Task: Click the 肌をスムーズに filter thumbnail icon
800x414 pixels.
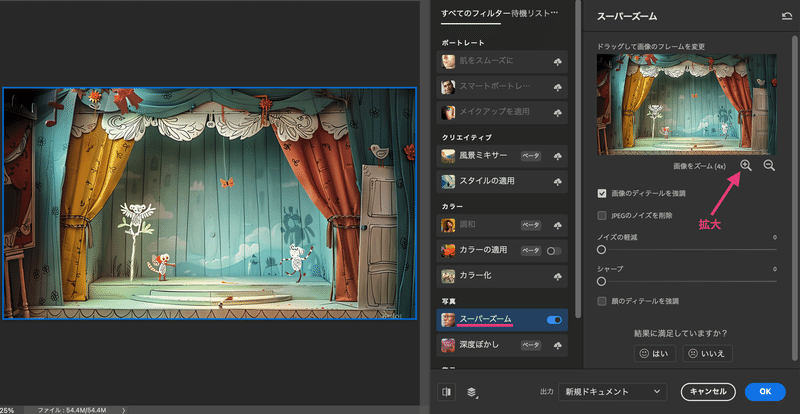Action: tap(448, 61)
